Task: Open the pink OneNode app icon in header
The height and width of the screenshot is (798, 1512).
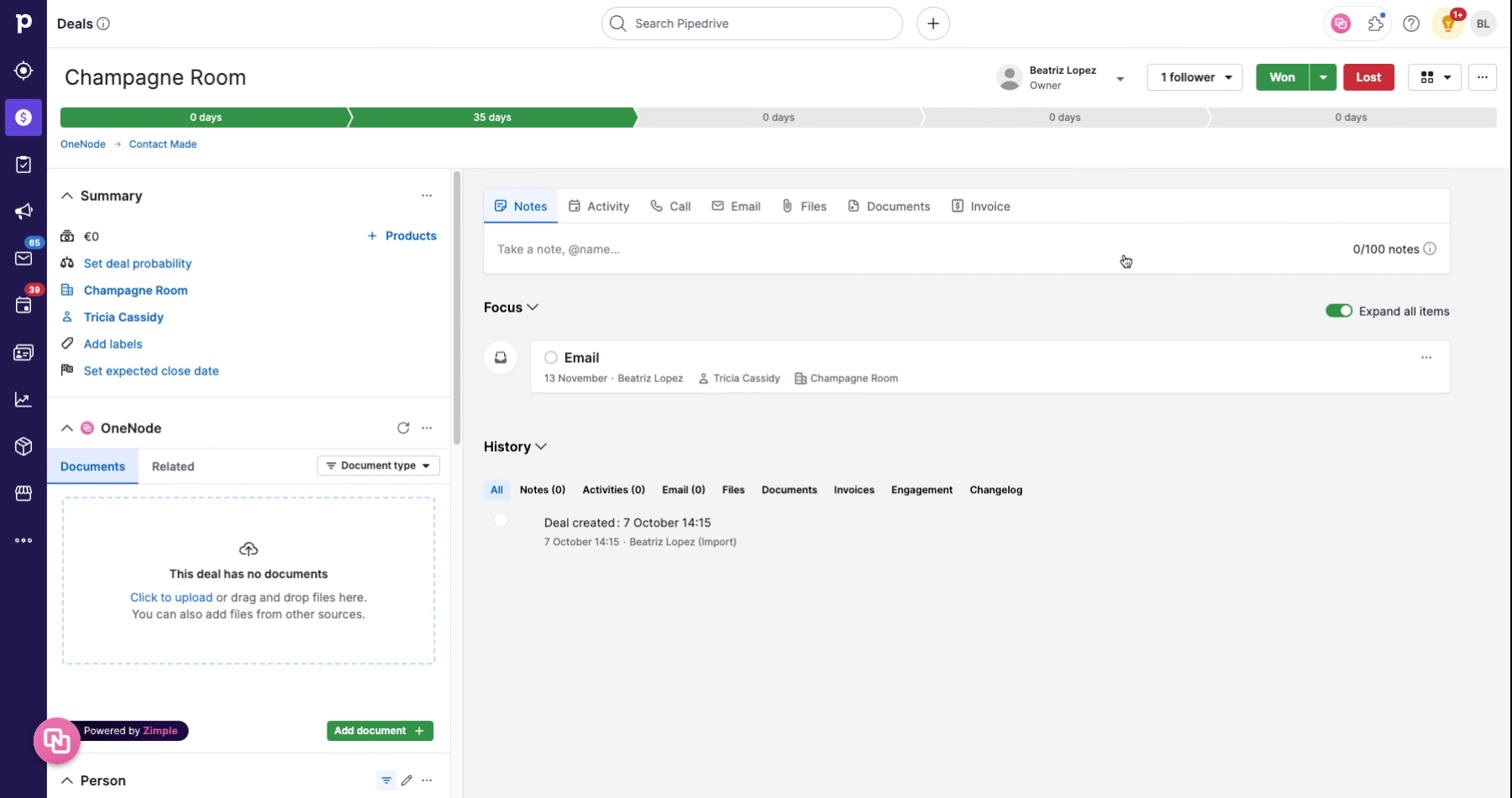Action: point(1341,24)
